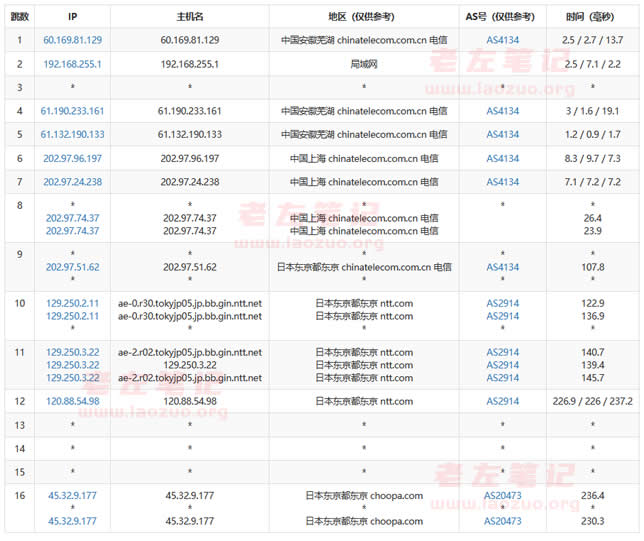Click the AS号 (仅供参考) column header
Viewport: 644px width, 541px height.
(x=502, y=17)
